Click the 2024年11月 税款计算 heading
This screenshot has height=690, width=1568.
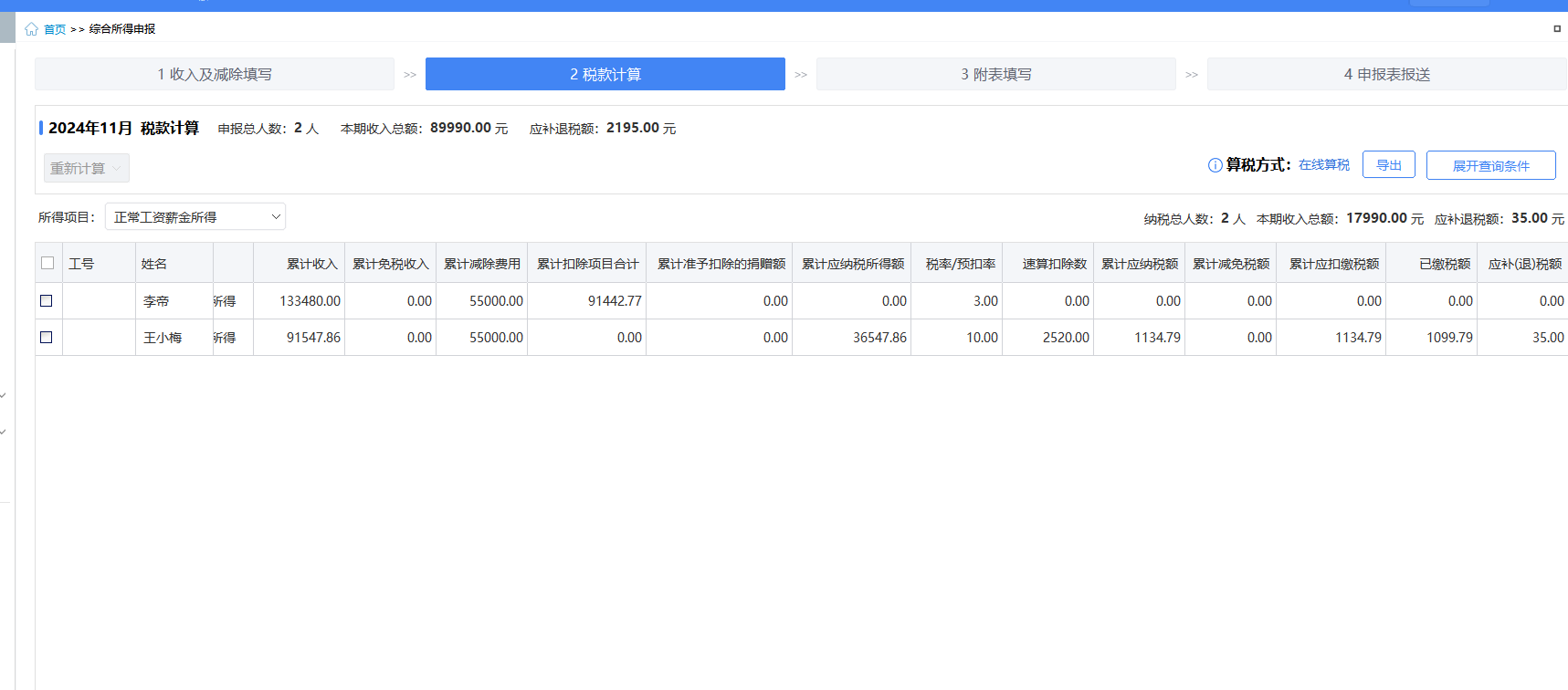click(x=123, y=128)
